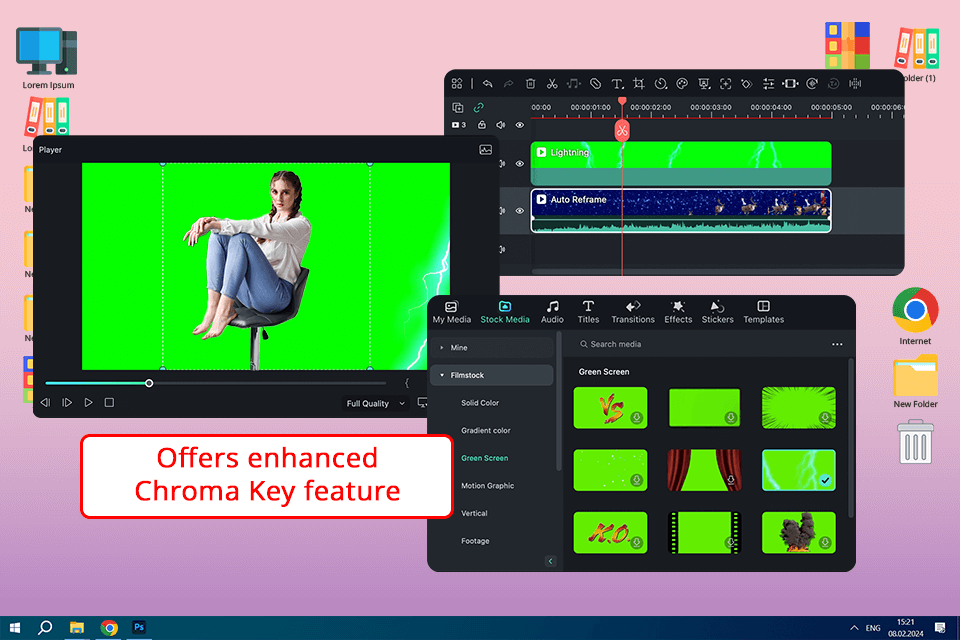Open the Audio tab
Image resolution: width=960 pixels, height=640 pixels.
552,312
